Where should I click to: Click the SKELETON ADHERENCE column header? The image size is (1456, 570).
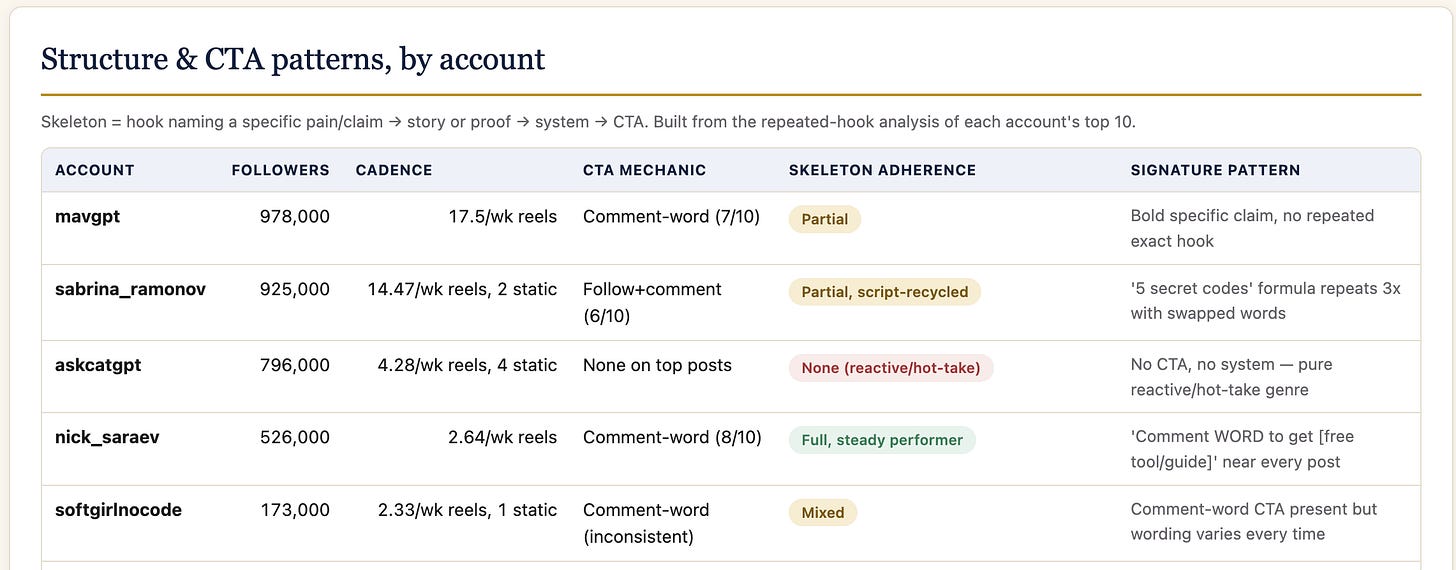point(882,170)
